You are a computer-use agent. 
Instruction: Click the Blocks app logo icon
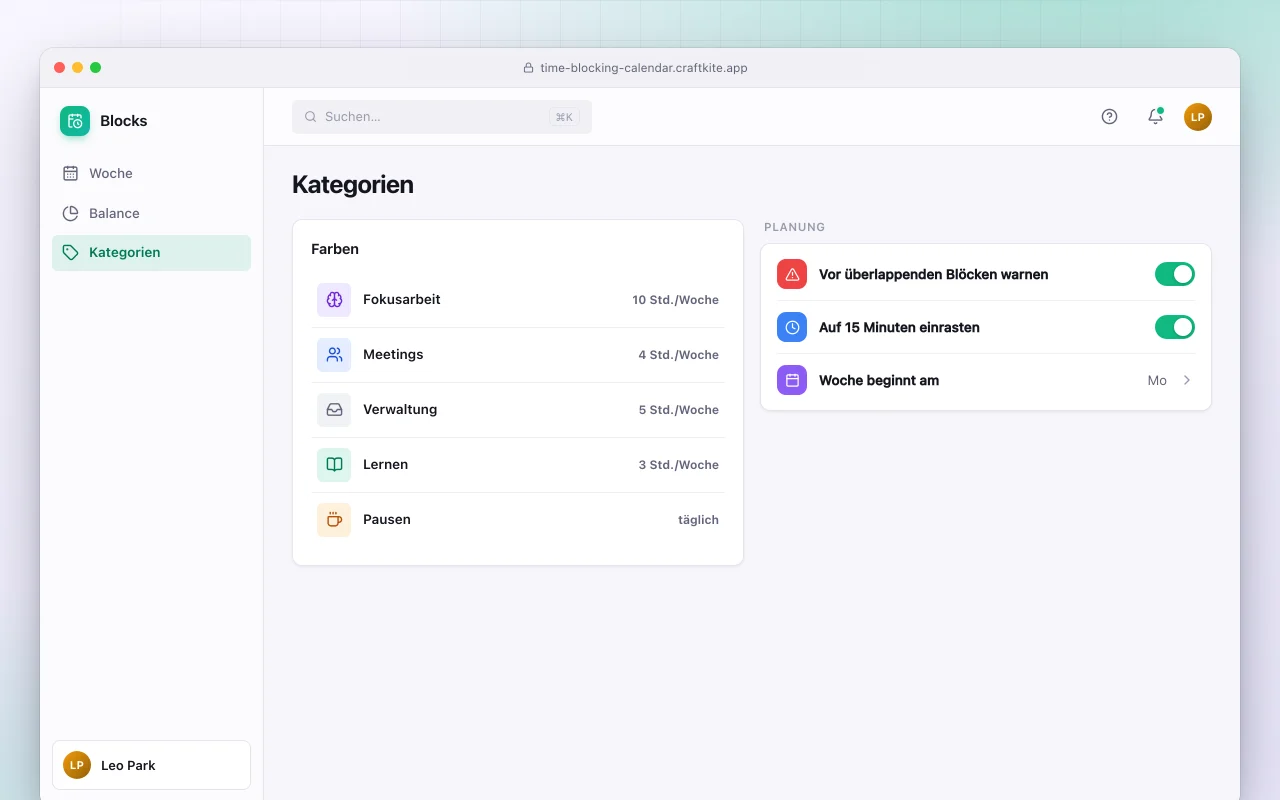75,121
